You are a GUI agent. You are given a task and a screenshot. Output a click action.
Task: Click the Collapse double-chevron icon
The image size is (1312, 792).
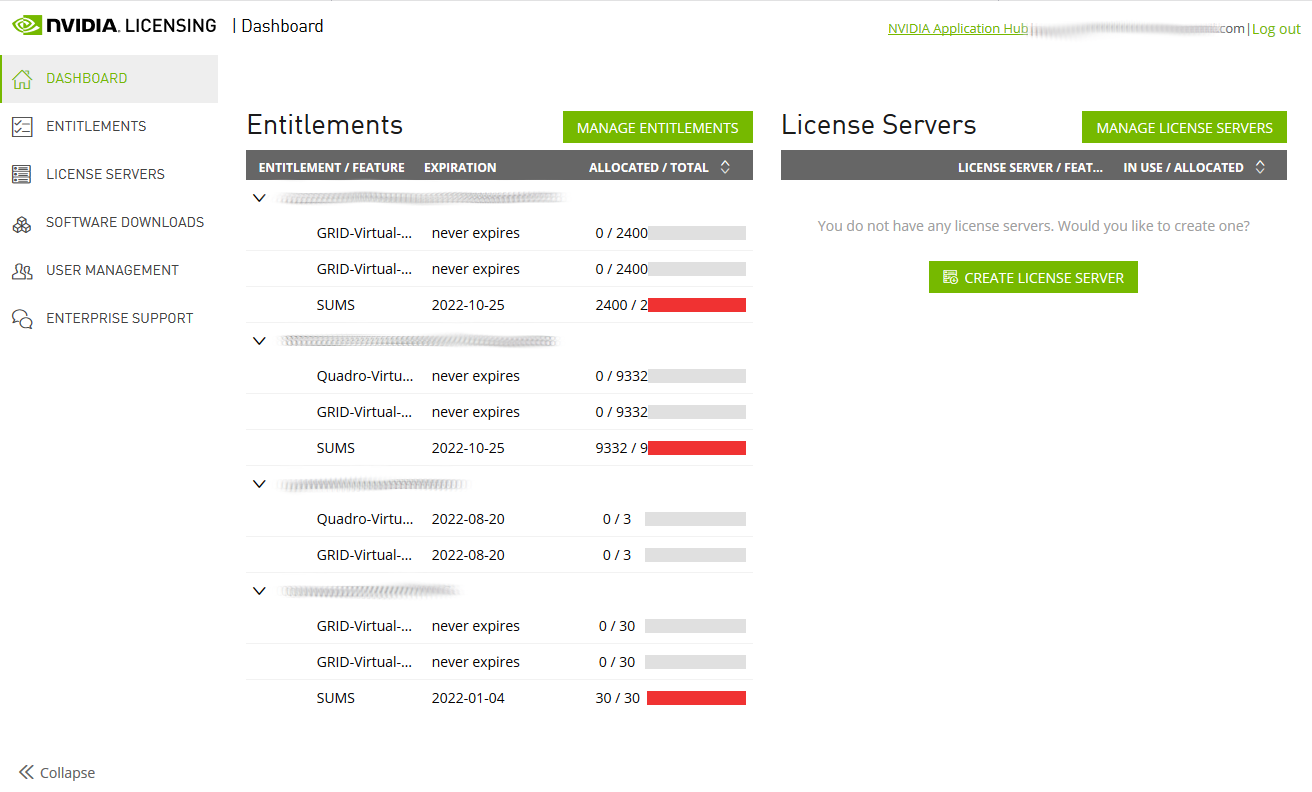coord(26,773)
